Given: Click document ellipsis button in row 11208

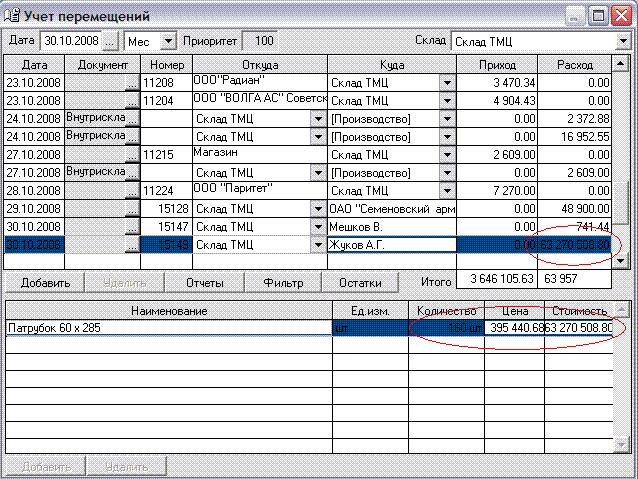Looking at the screenshot, I should point(130,83).
